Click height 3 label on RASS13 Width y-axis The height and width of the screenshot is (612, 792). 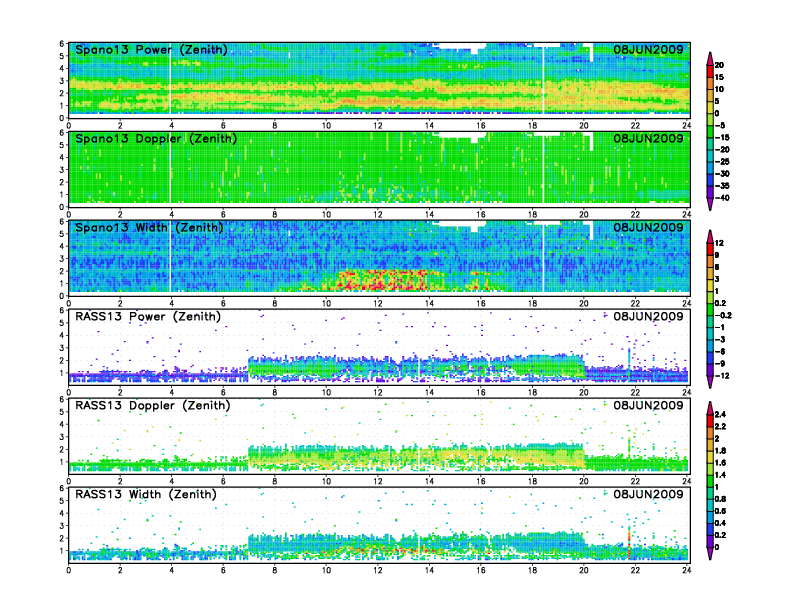62,526
